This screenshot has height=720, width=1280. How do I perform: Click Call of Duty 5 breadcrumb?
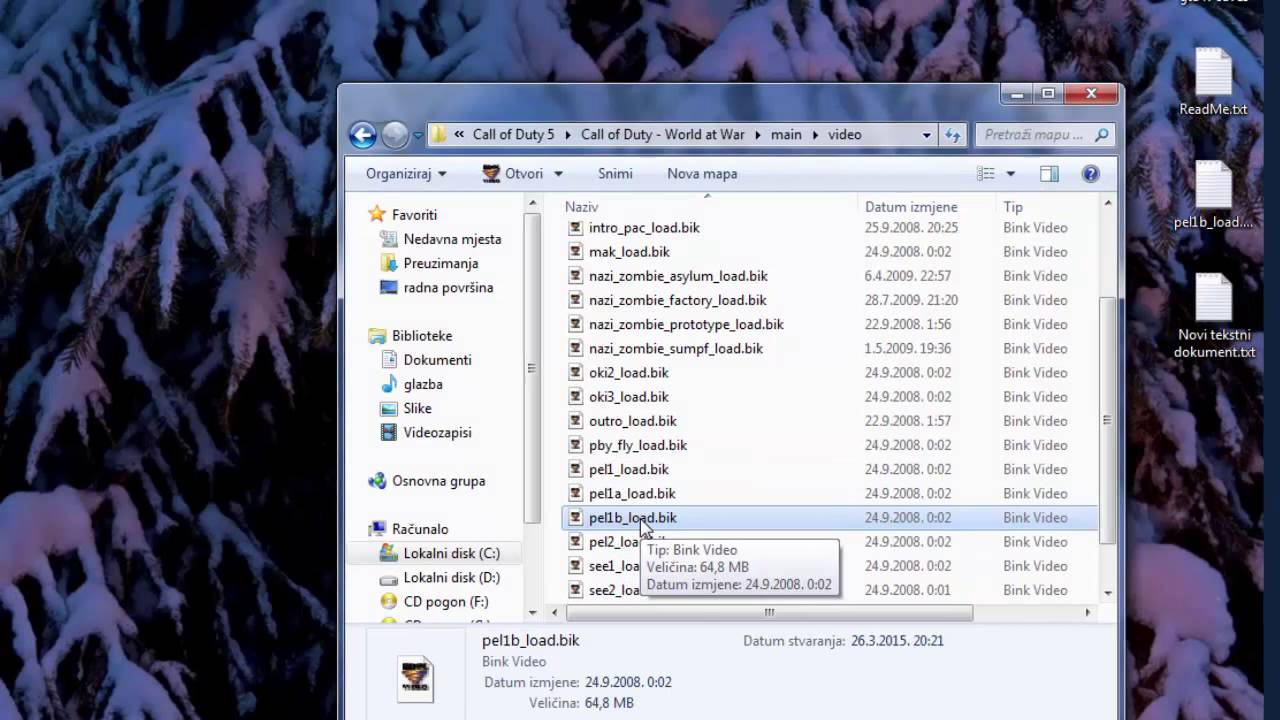tap(513, 134)
